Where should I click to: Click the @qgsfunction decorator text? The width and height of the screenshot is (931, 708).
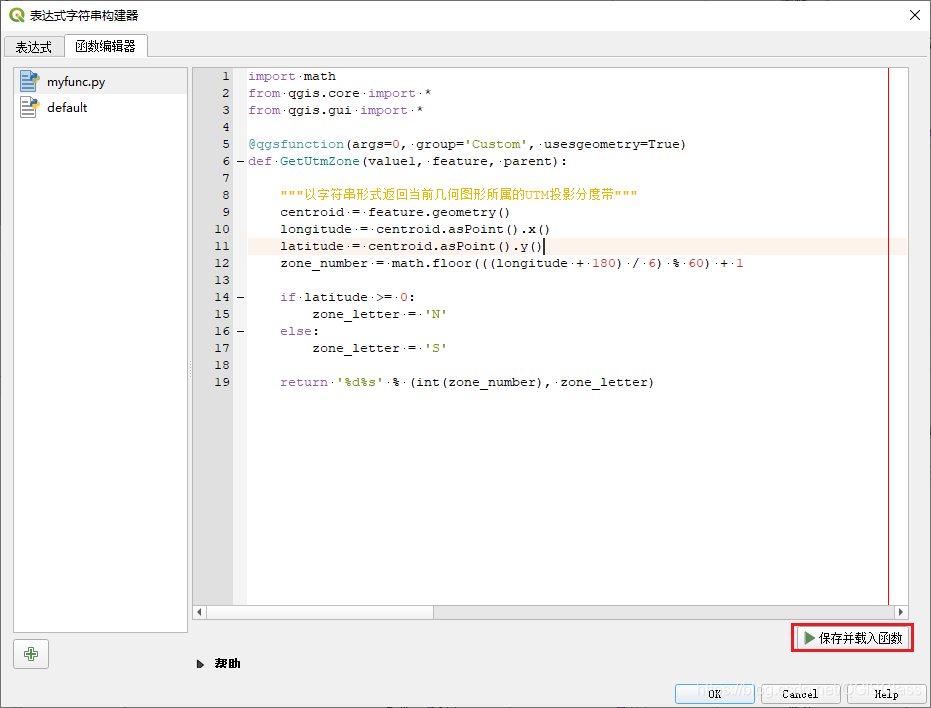(296, 144)
